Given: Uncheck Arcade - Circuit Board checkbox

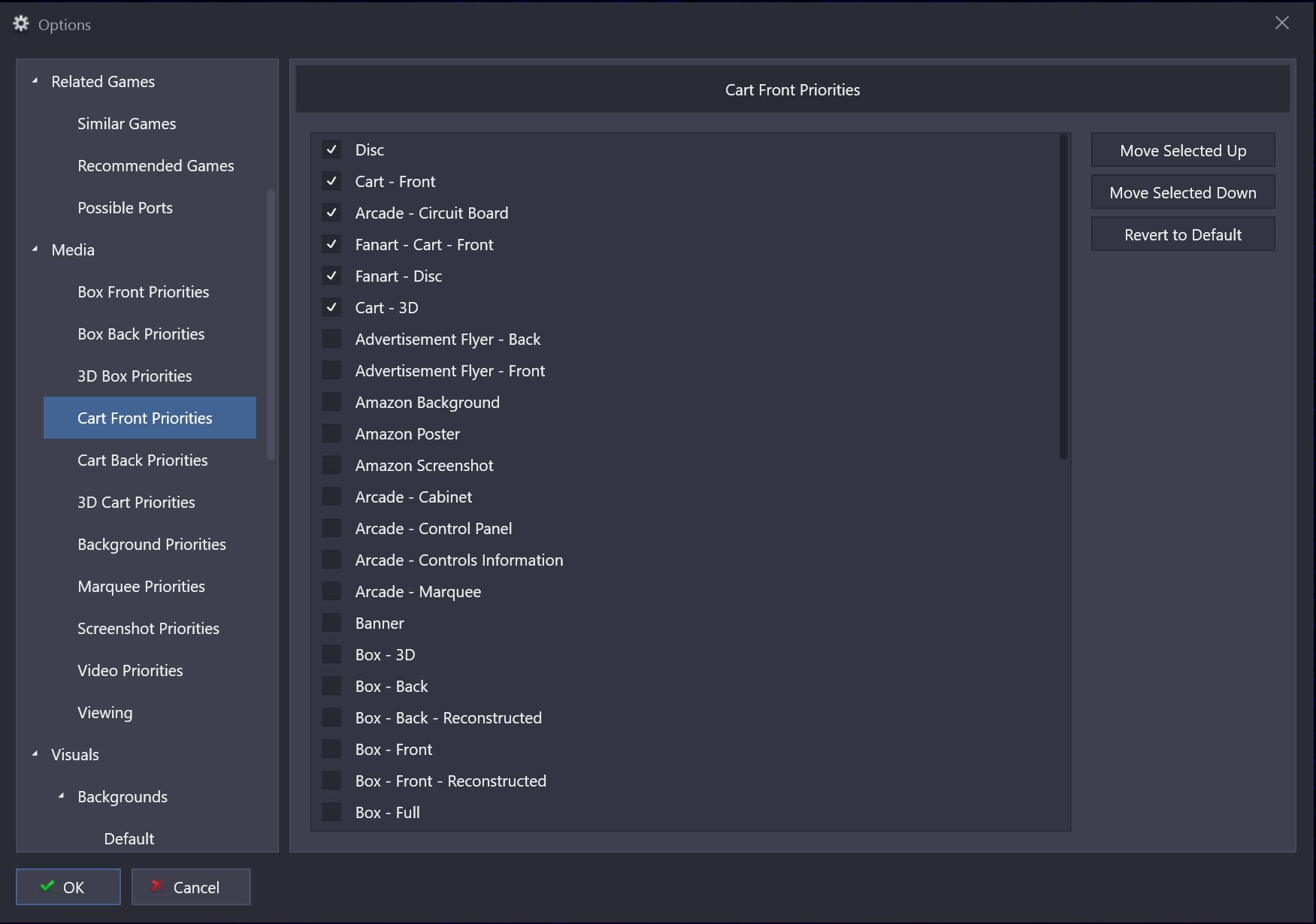Looking at the screenshot, I should click(331, 213).
